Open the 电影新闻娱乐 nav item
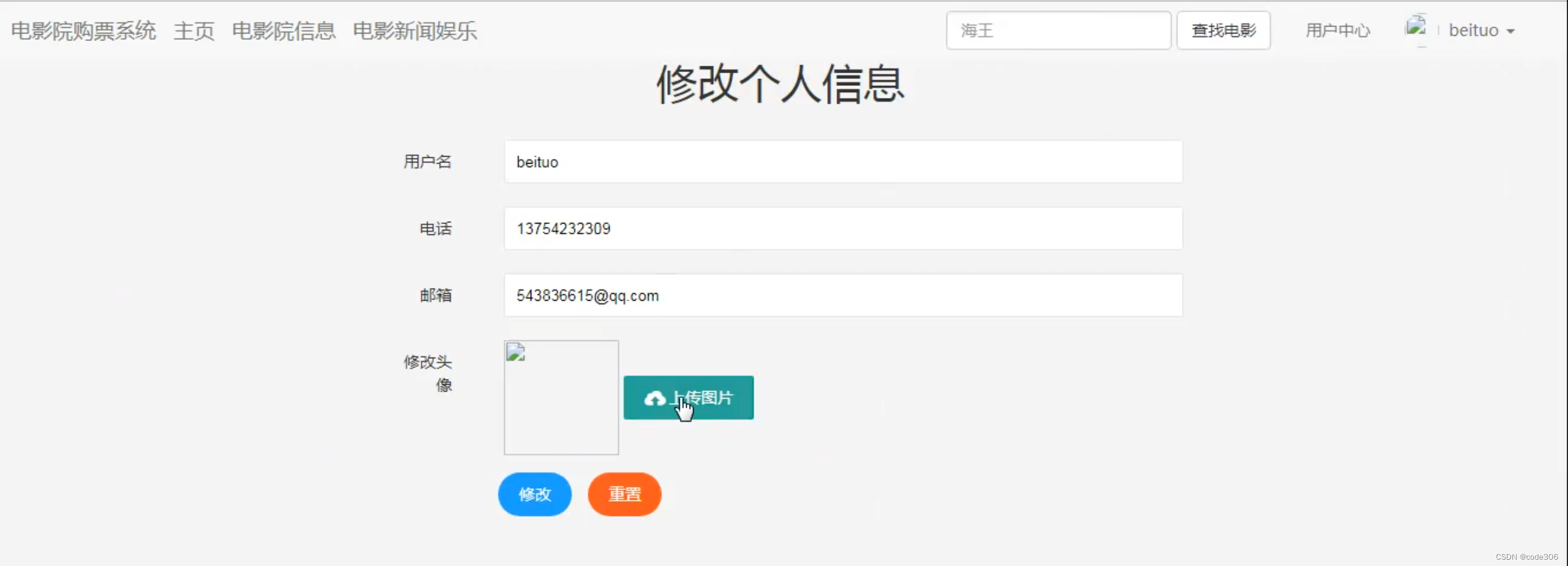The image size is (1568, 566). click(414, 30)
